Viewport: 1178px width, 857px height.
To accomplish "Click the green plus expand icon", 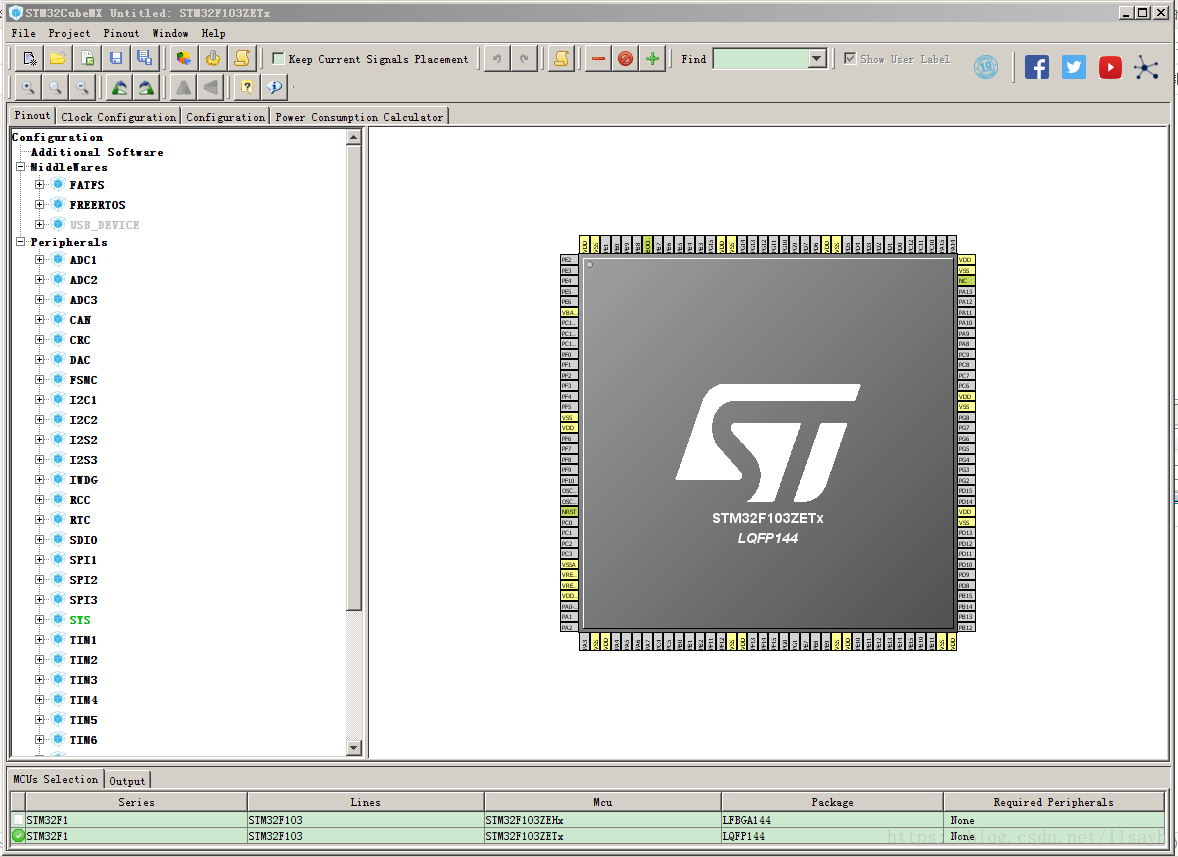I will [652, 59].
